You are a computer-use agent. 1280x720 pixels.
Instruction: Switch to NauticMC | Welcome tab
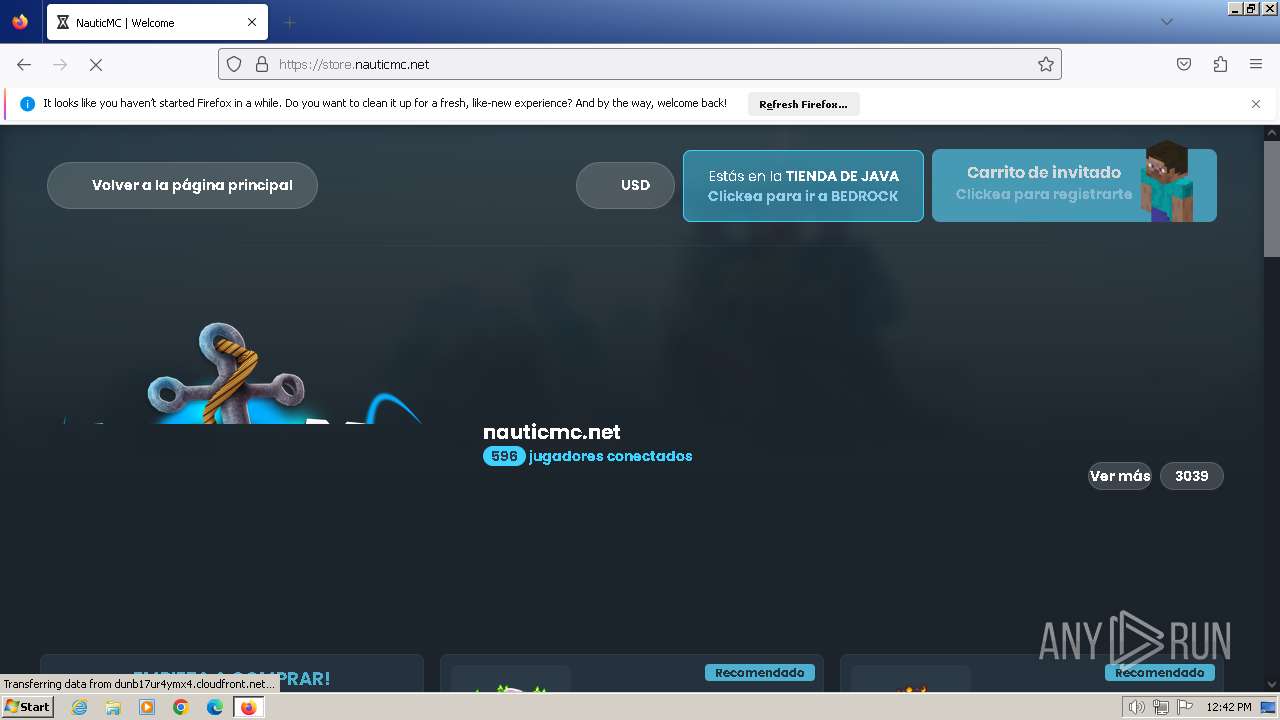tap(155, 22)
